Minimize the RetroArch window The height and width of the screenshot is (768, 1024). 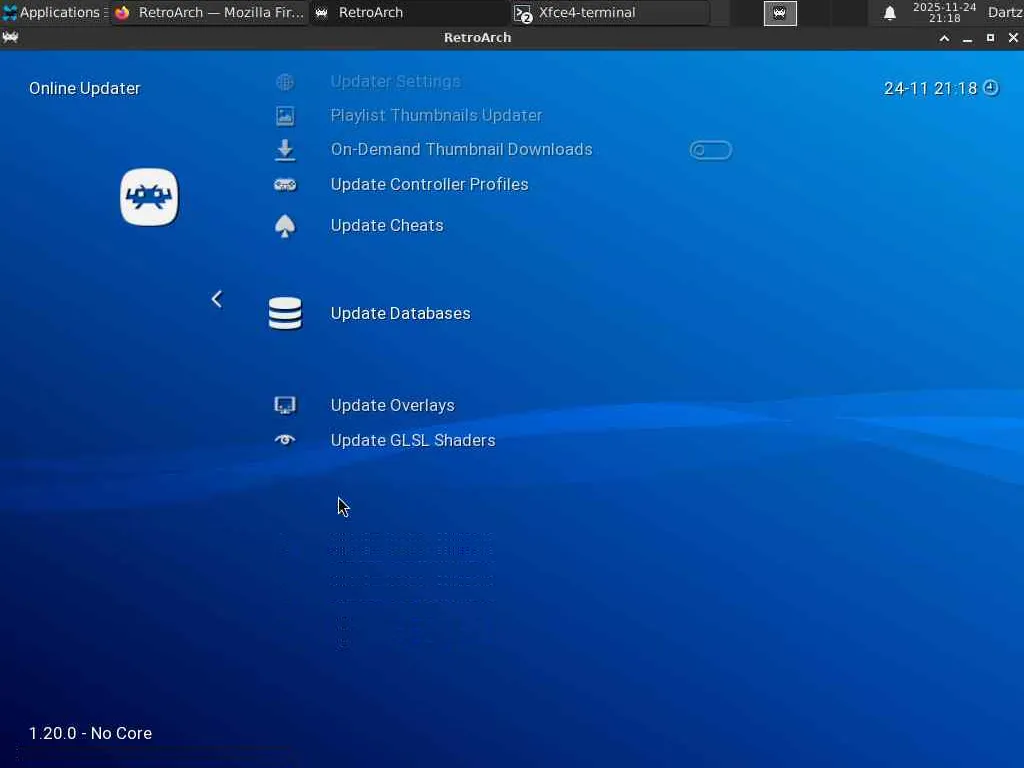click(x=967, y=39)
